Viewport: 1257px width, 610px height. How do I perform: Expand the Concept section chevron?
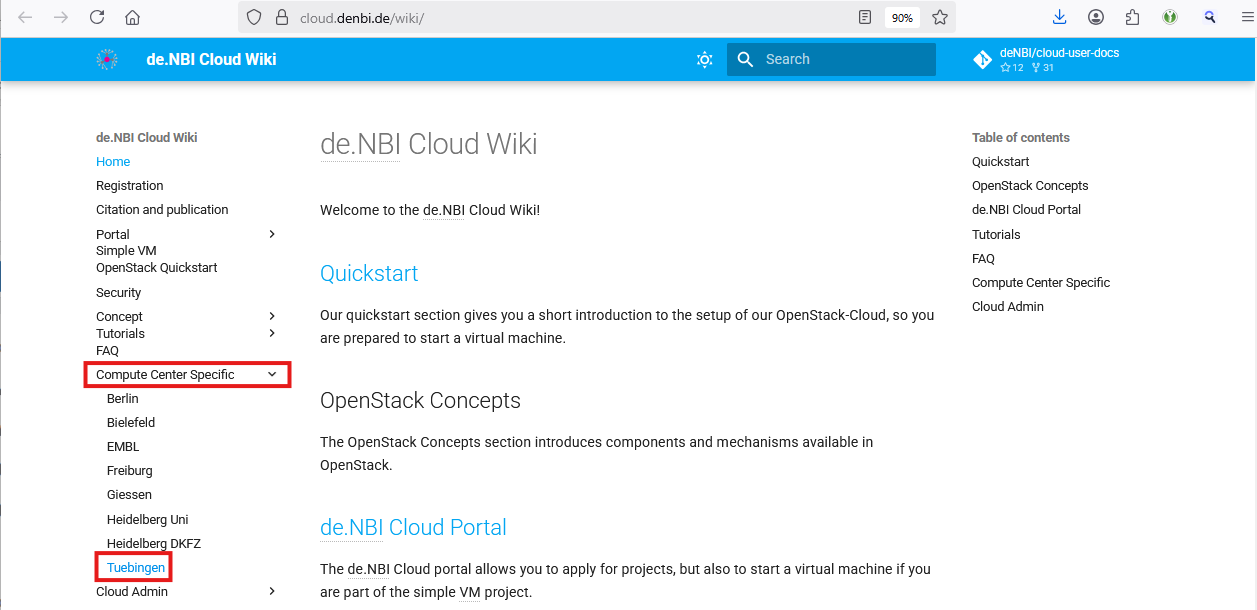272,316
